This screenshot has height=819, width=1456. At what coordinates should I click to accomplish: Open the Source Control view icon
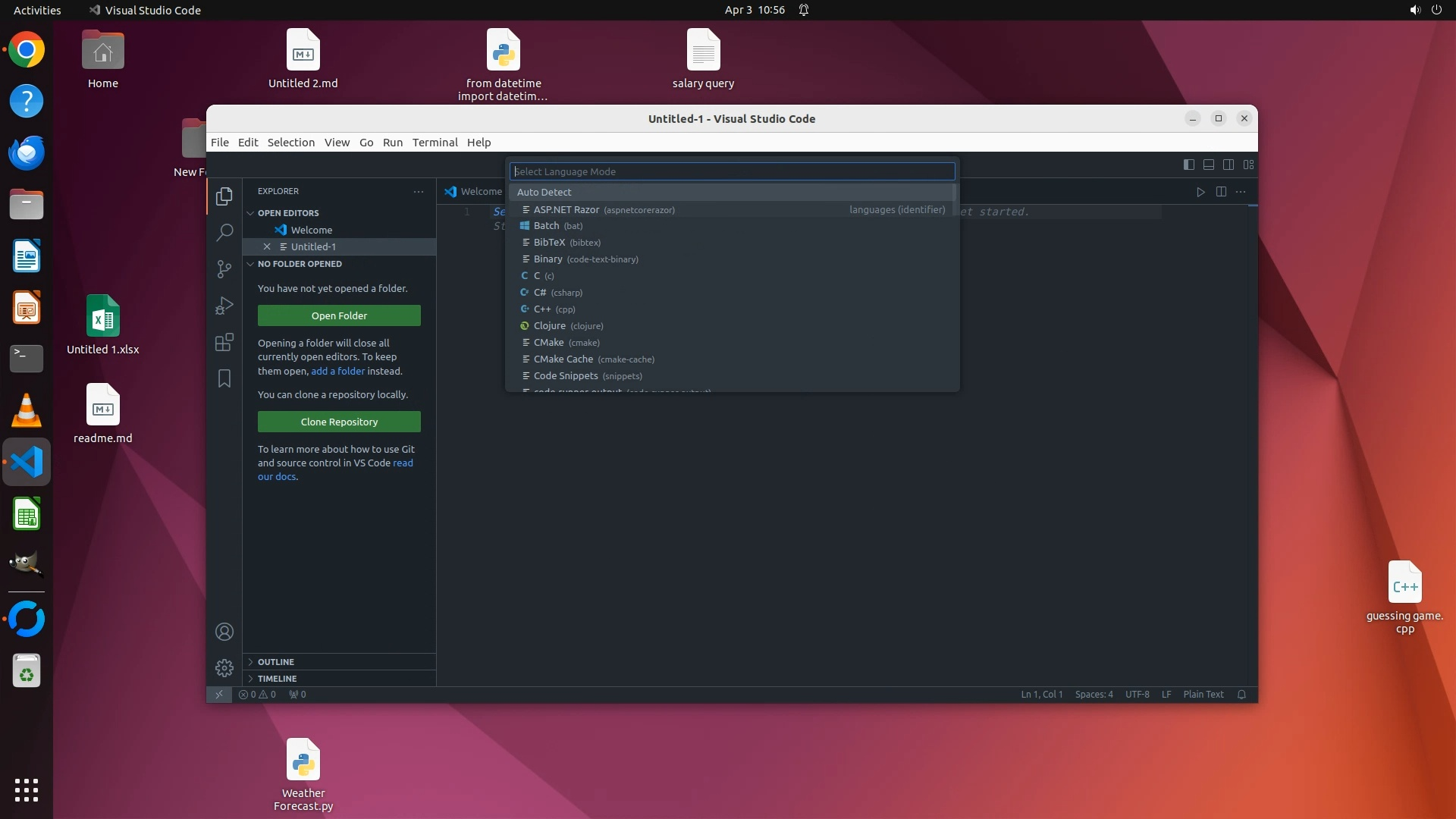point(224,269)
